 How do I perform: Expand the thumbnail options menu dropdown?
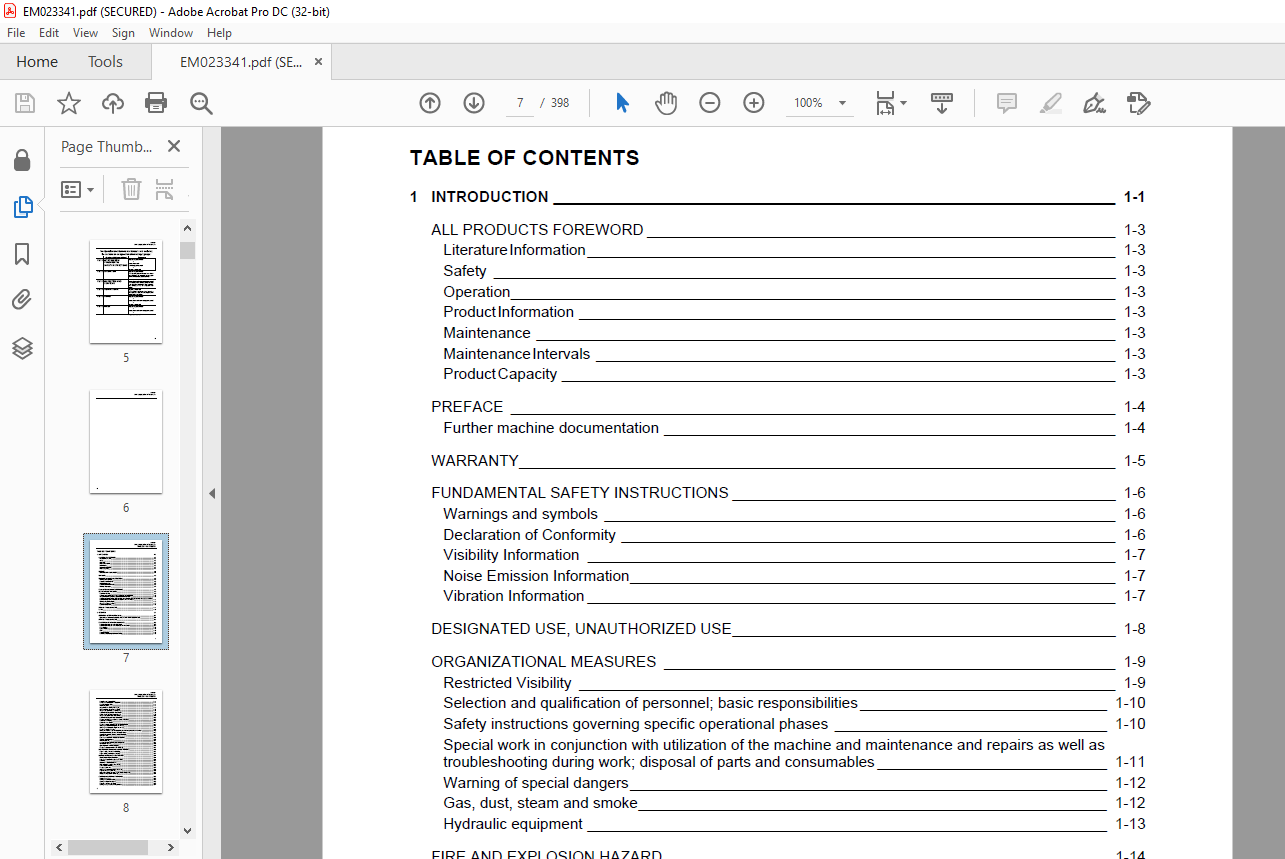click(x=78, y=190)
